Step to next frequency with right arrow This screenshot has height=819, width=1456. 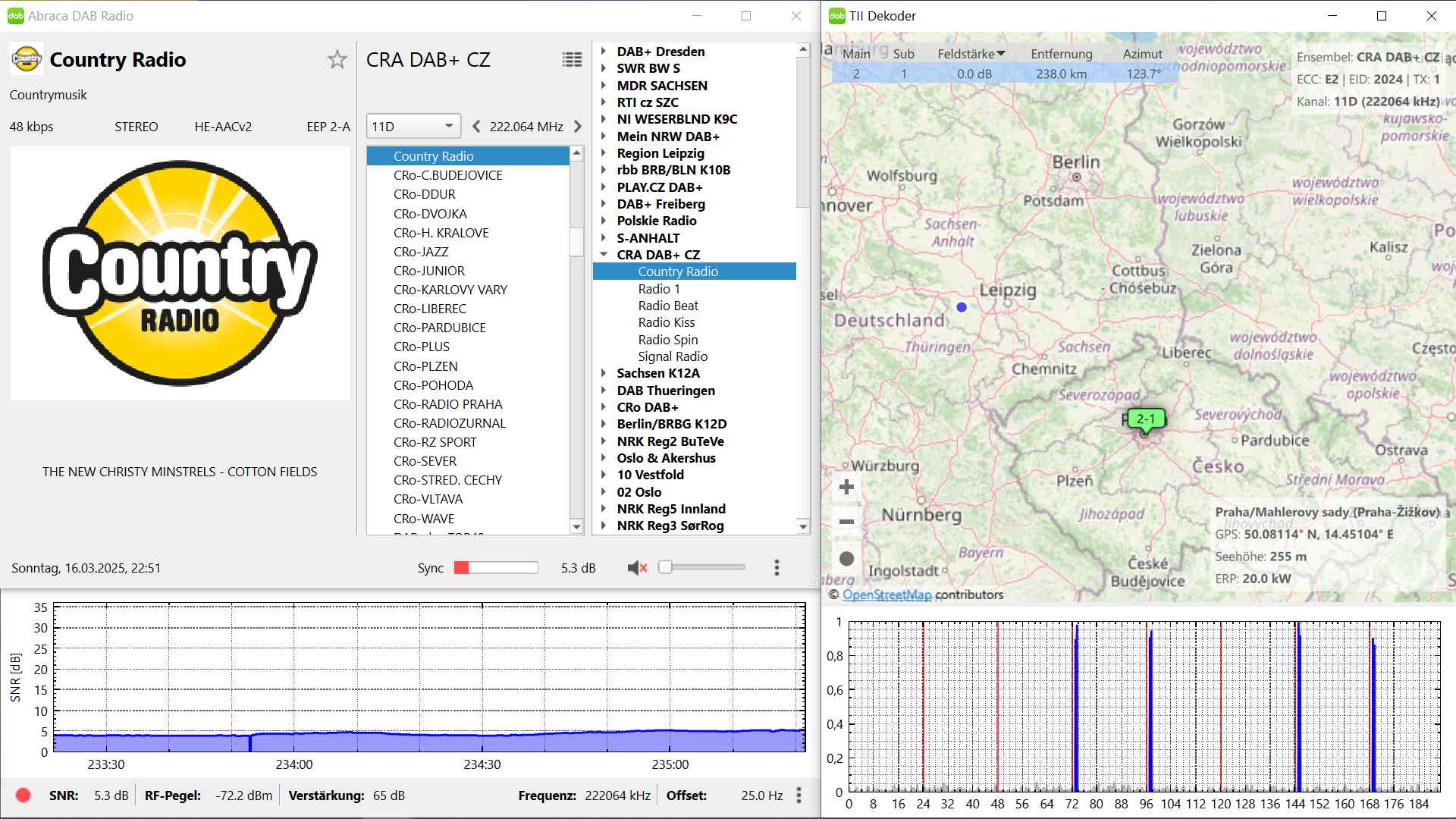pos(578,127)
